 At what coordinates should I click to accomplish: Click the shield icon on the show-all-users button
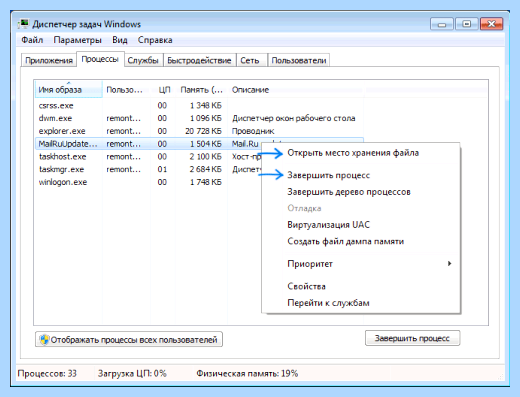coord(44,340)
